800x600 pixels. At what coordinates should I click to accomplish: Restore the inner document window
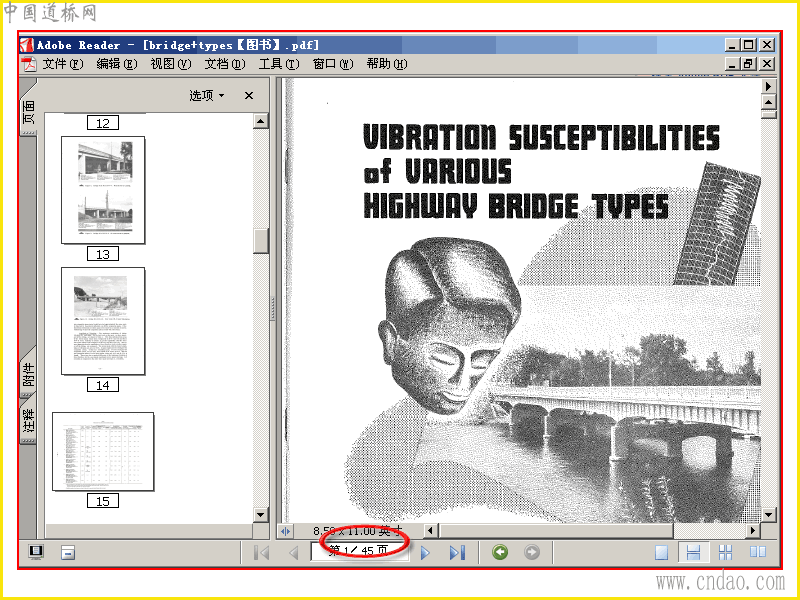click(749, 64)
